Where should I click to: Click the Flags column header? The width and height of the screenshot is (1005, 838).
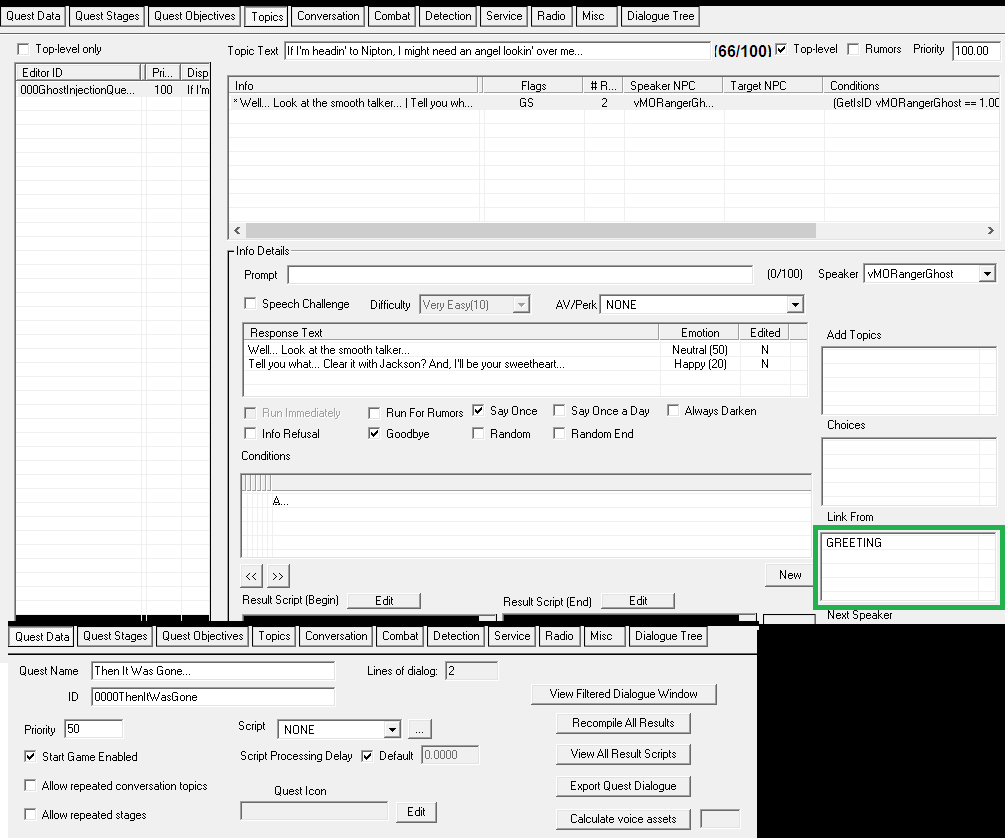point(533,86)
